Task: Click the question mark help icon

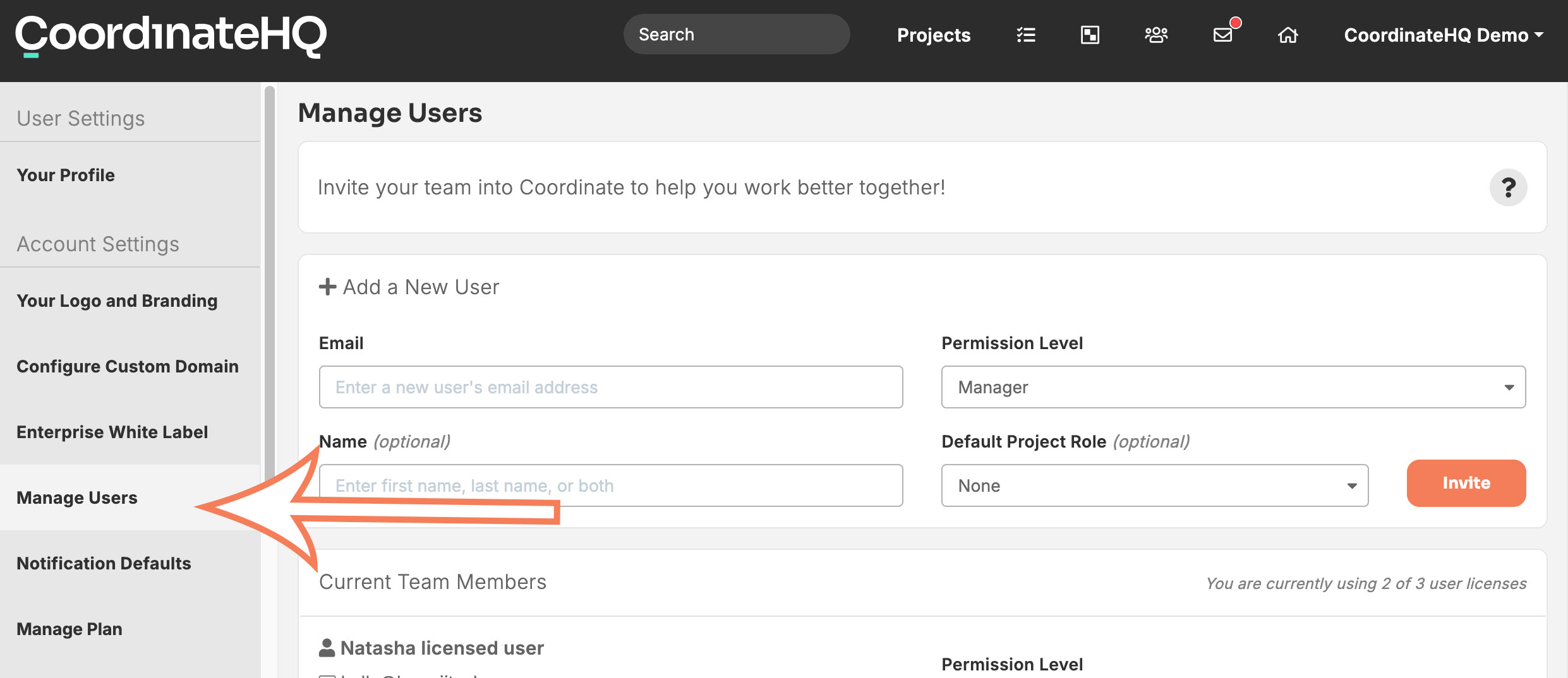Action: pos(1508,187)
